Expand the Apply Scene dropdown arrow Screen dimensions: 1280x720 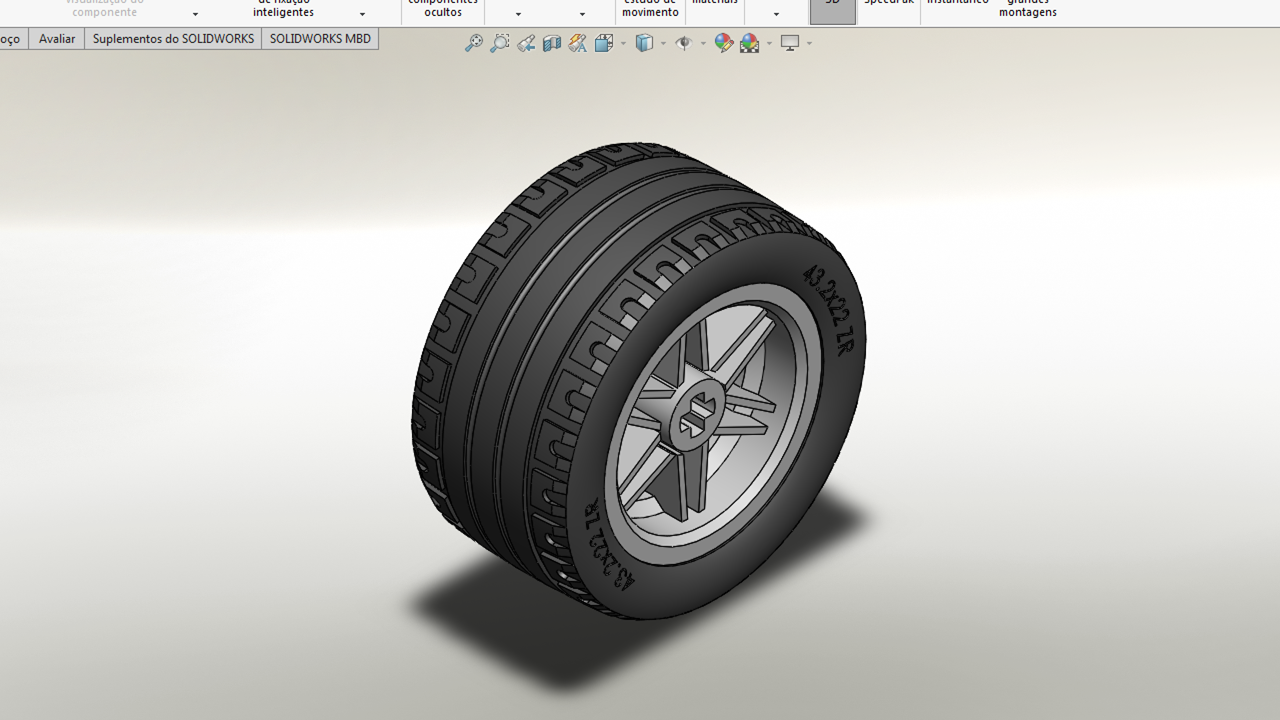click(769, 43)
